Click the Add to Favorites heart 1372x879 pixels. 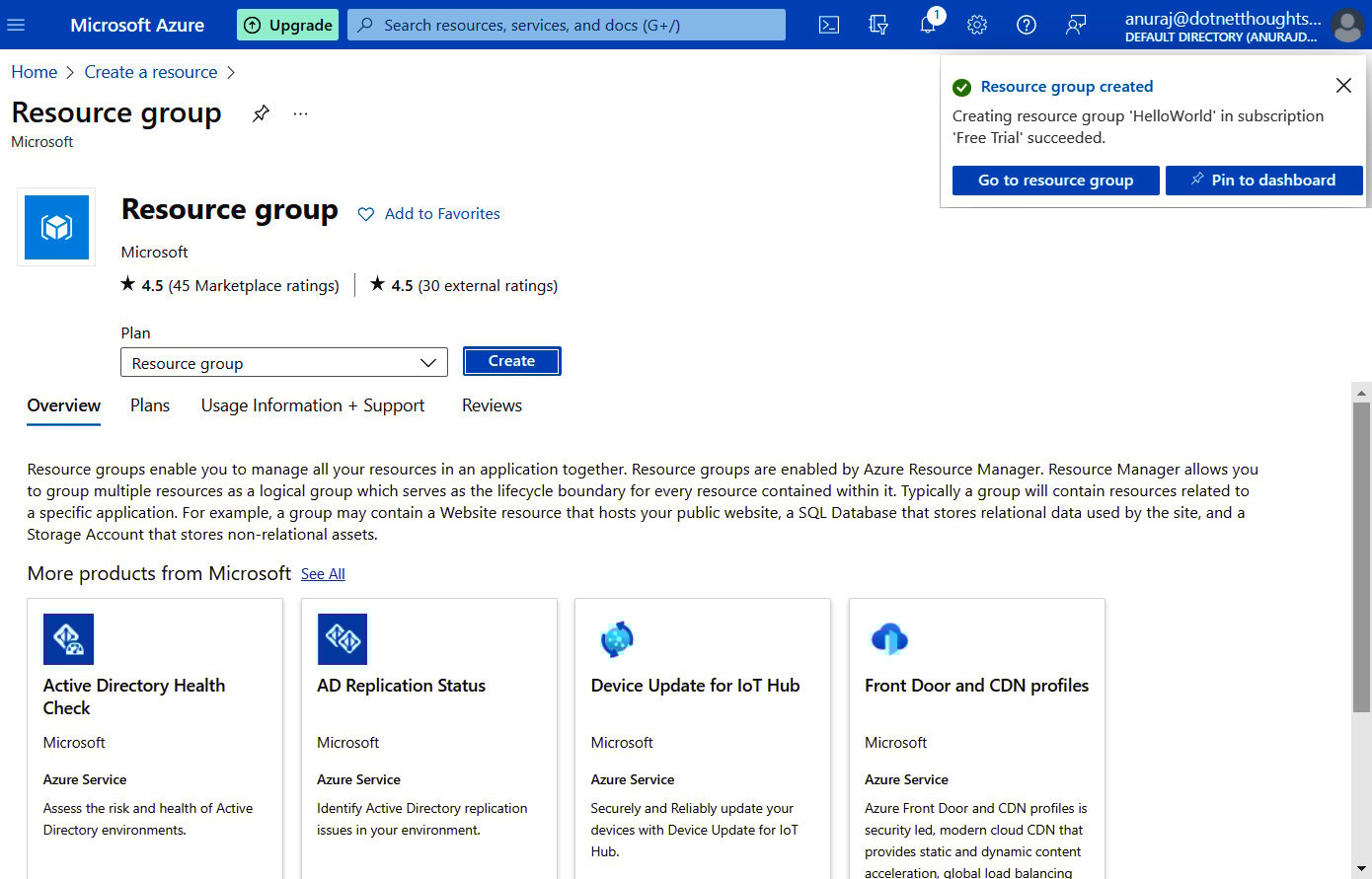coord(366,214)
